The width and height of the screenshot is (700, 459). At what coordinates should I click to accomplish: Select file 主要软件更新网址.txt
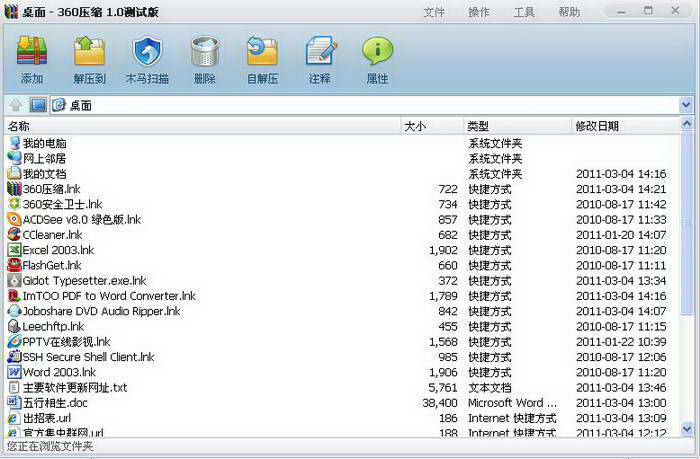75,388
